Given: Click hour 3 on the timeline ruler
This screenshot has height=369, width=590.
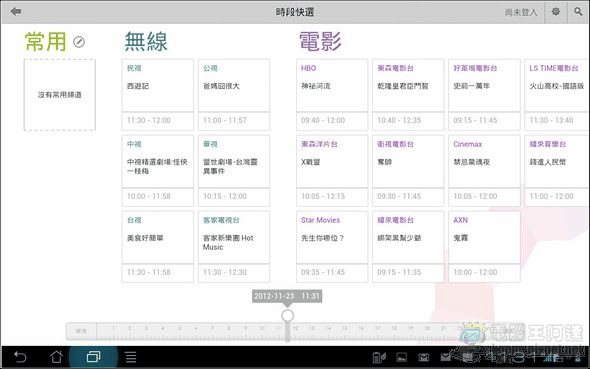Looking at the screenshot, I should [146, 328].
